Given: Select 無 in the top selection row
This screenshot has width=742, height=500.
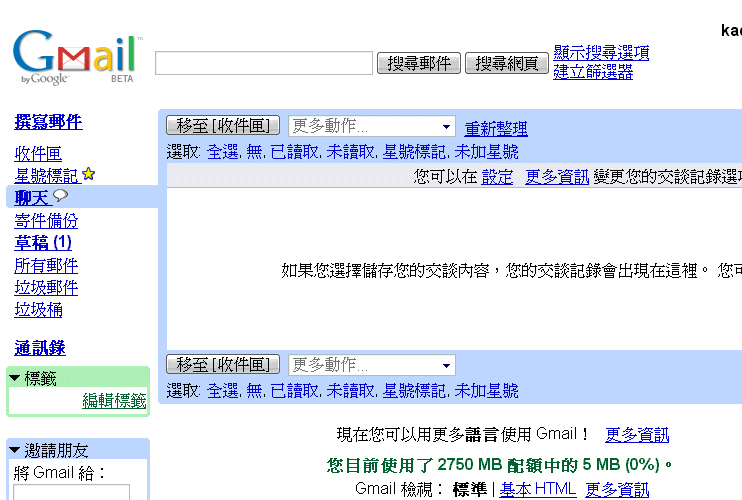Looking at the screenshot, I should point(254,152).
